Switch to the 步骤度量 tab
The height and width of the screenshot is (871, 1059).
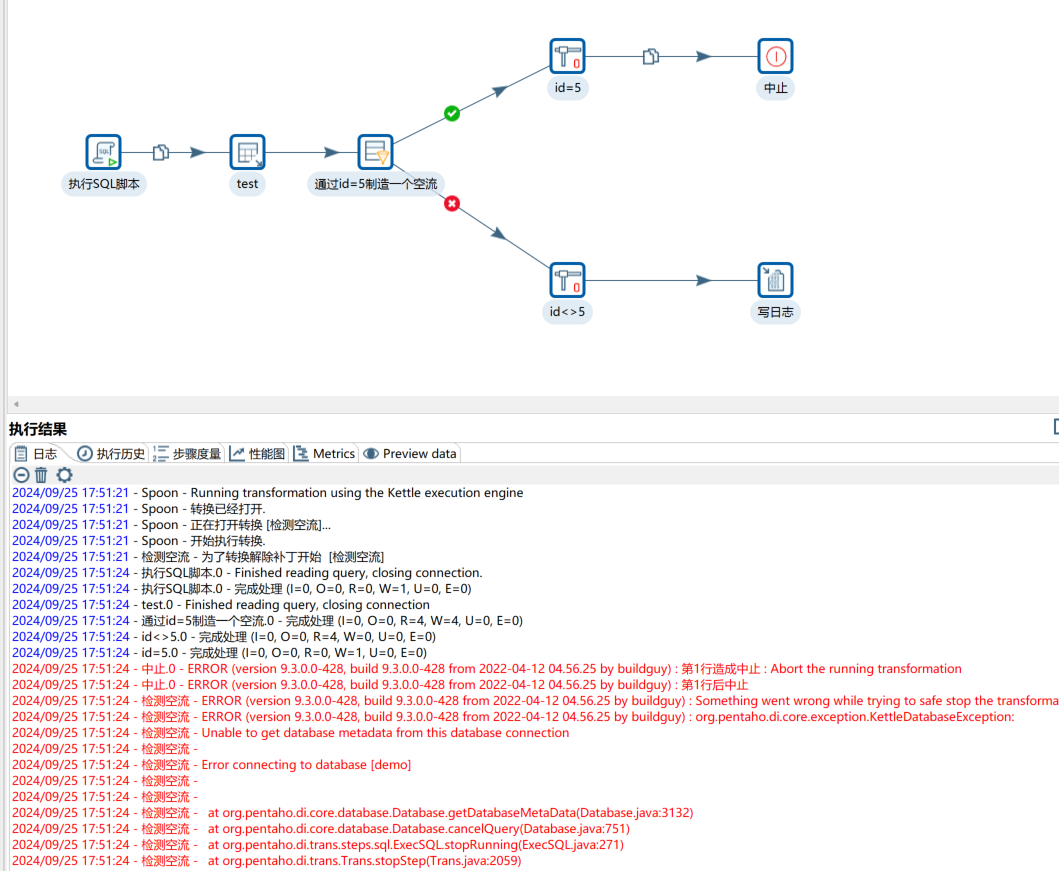188,454
